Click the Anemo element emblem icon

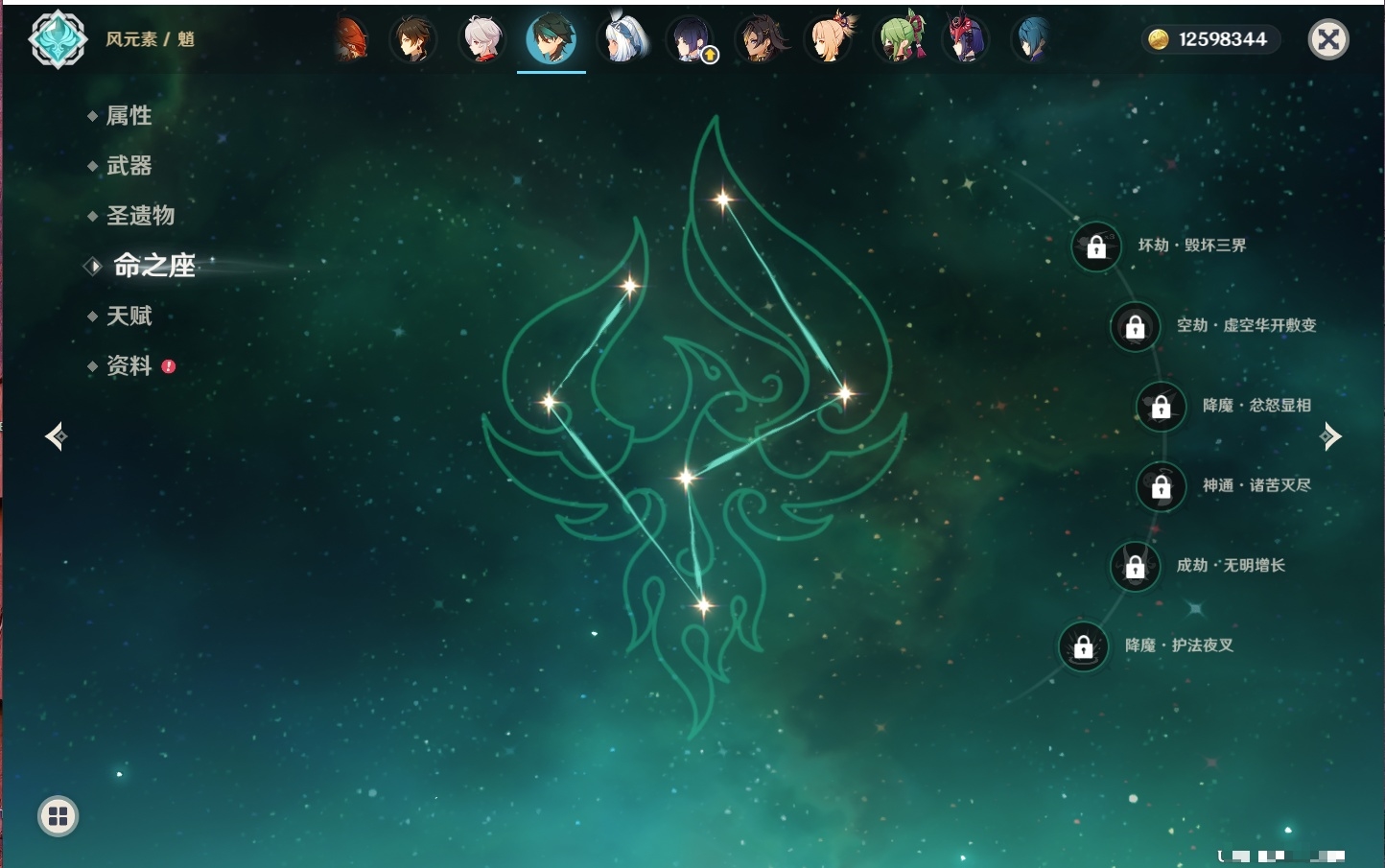58,39
